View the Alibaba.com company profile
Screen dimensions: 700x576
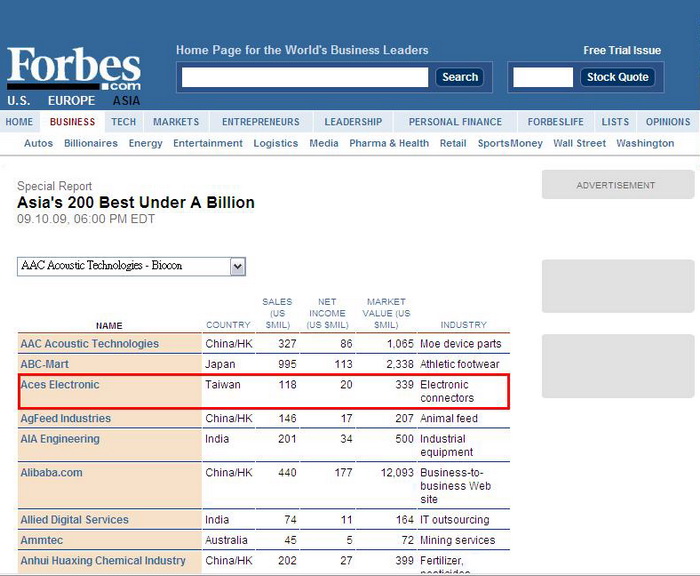tap(51, 473)
